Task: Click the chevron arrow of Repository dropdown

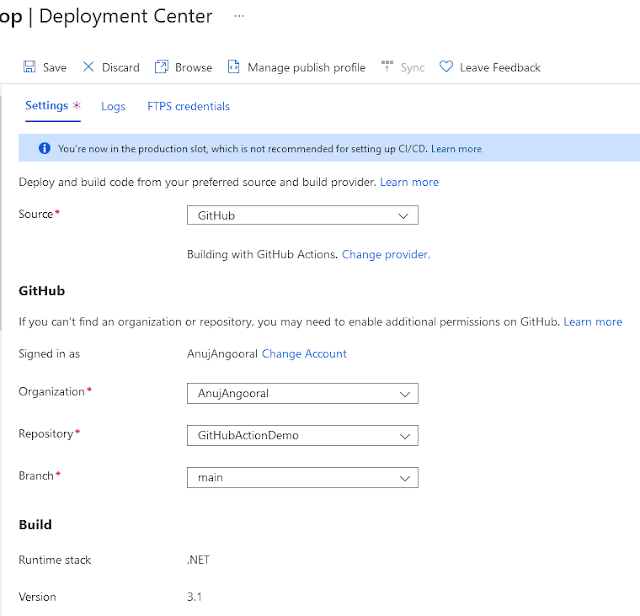Action: click(404, 436)
